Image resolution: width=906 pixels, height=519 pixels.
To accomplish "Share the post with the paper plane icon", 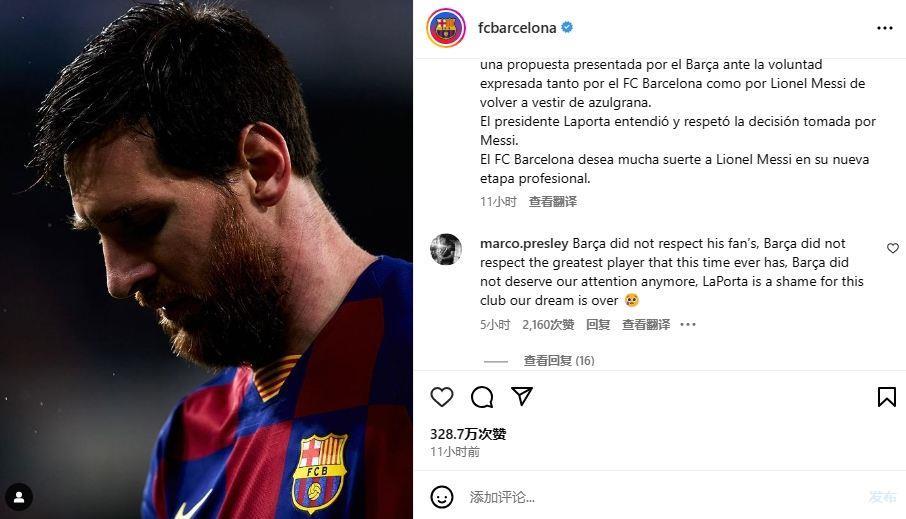I will point(522,396).
